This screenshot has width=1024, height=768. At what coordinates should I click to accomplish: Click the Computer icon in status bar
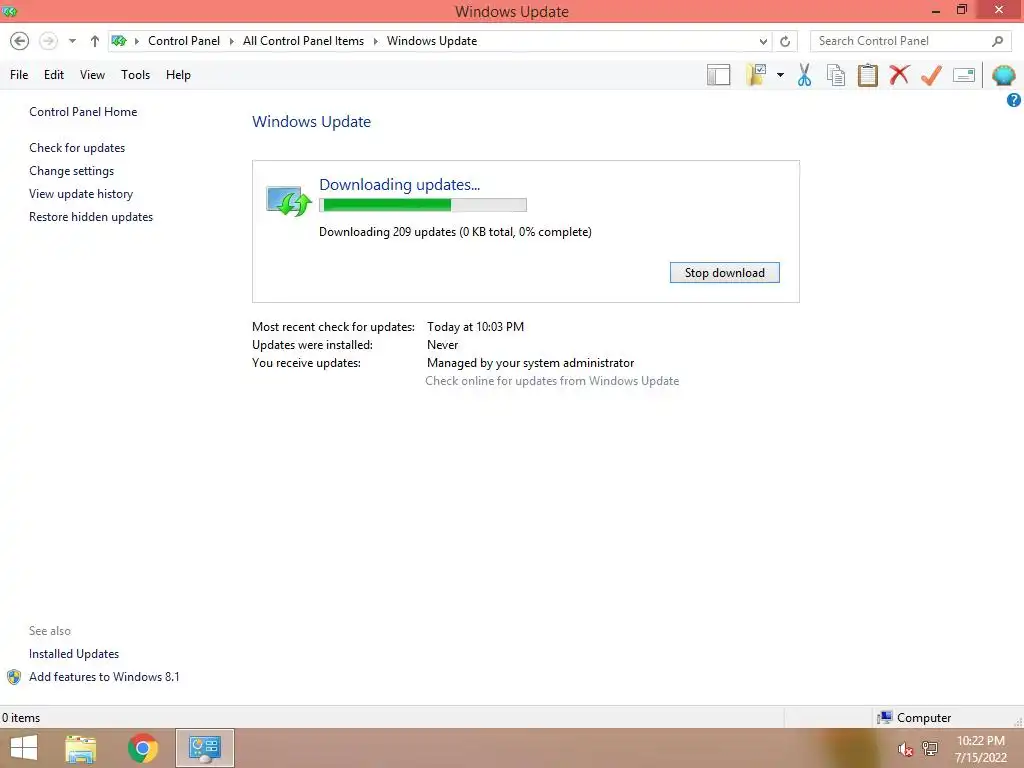pos(884,718)
